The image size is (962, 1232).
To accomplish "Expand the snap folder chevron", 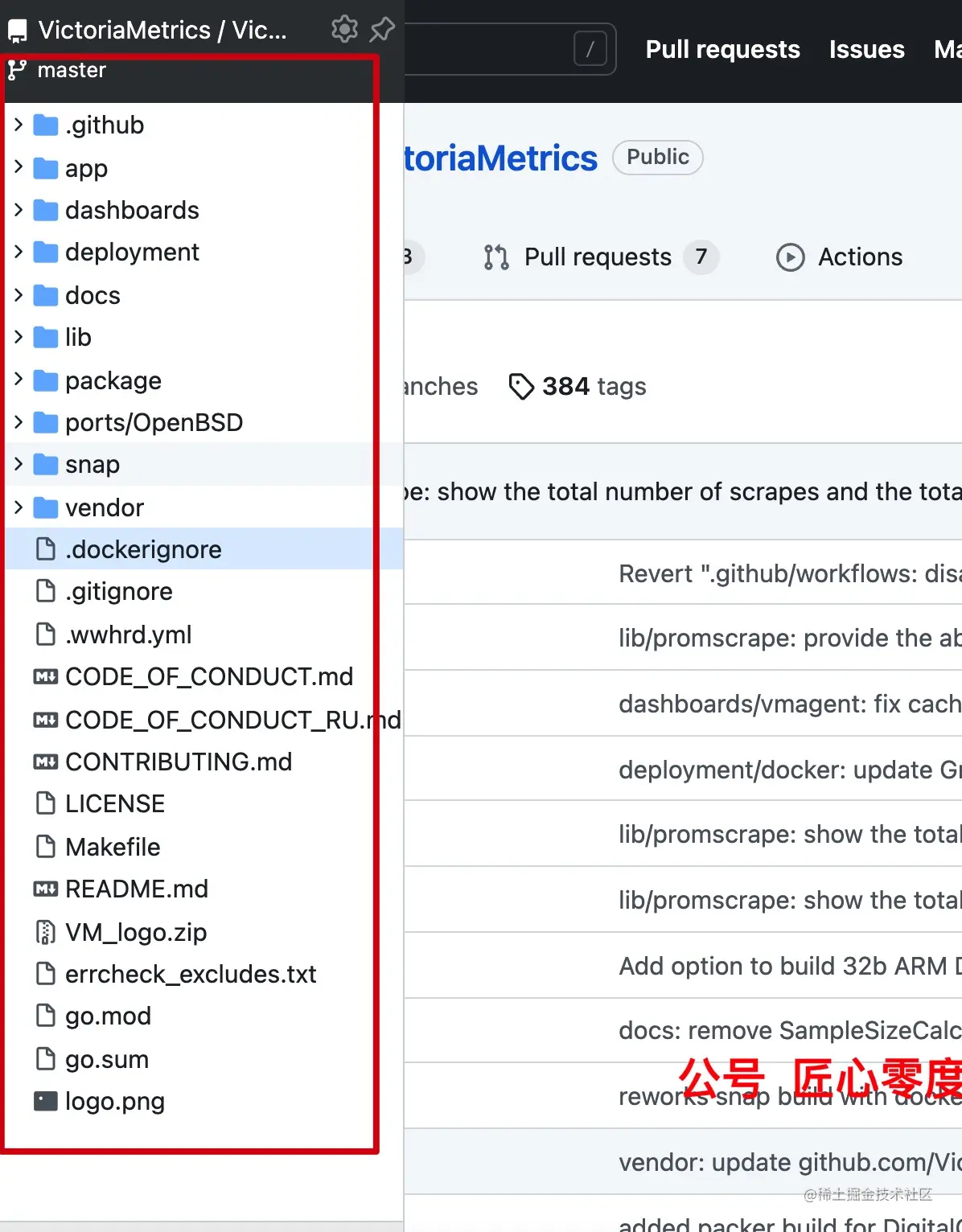I will click(18, 464).
